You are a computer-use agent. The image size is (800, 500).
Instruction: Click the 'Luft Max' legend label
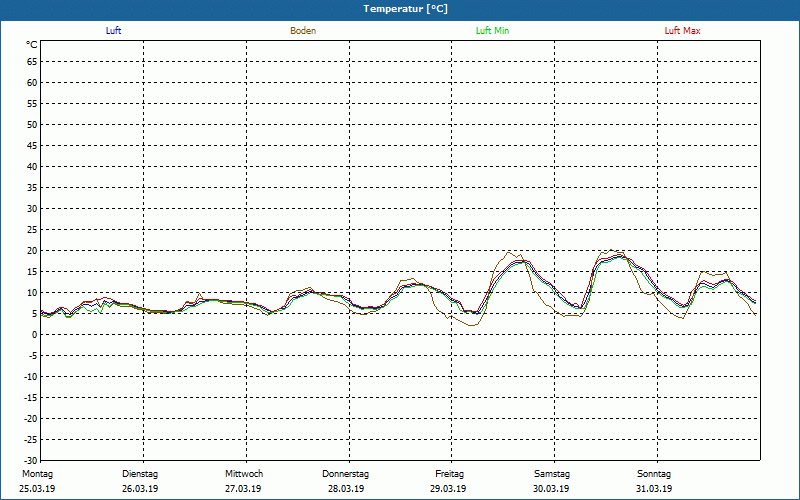point(682,31)
